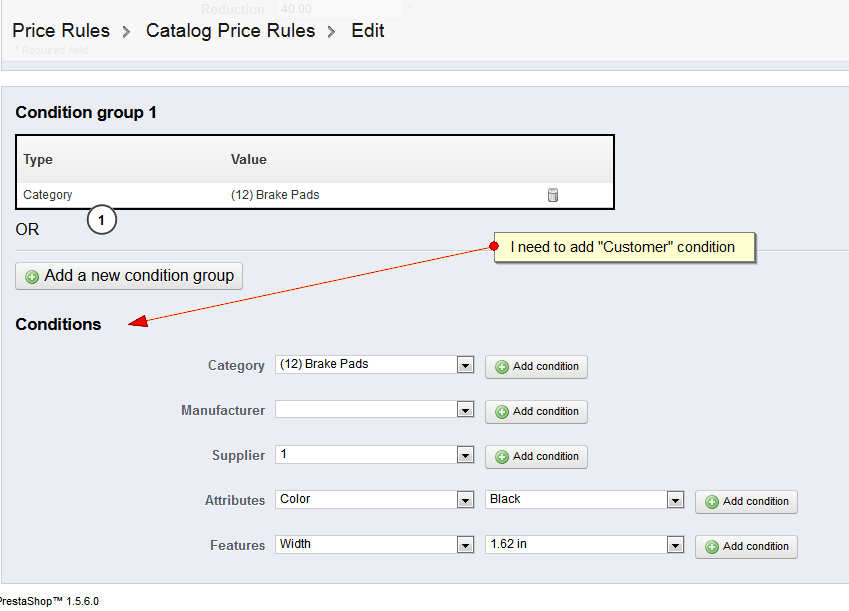Open the Color attribute type dropdown
Viewport: 849px width, 611px height.
[x=465, y=500]
